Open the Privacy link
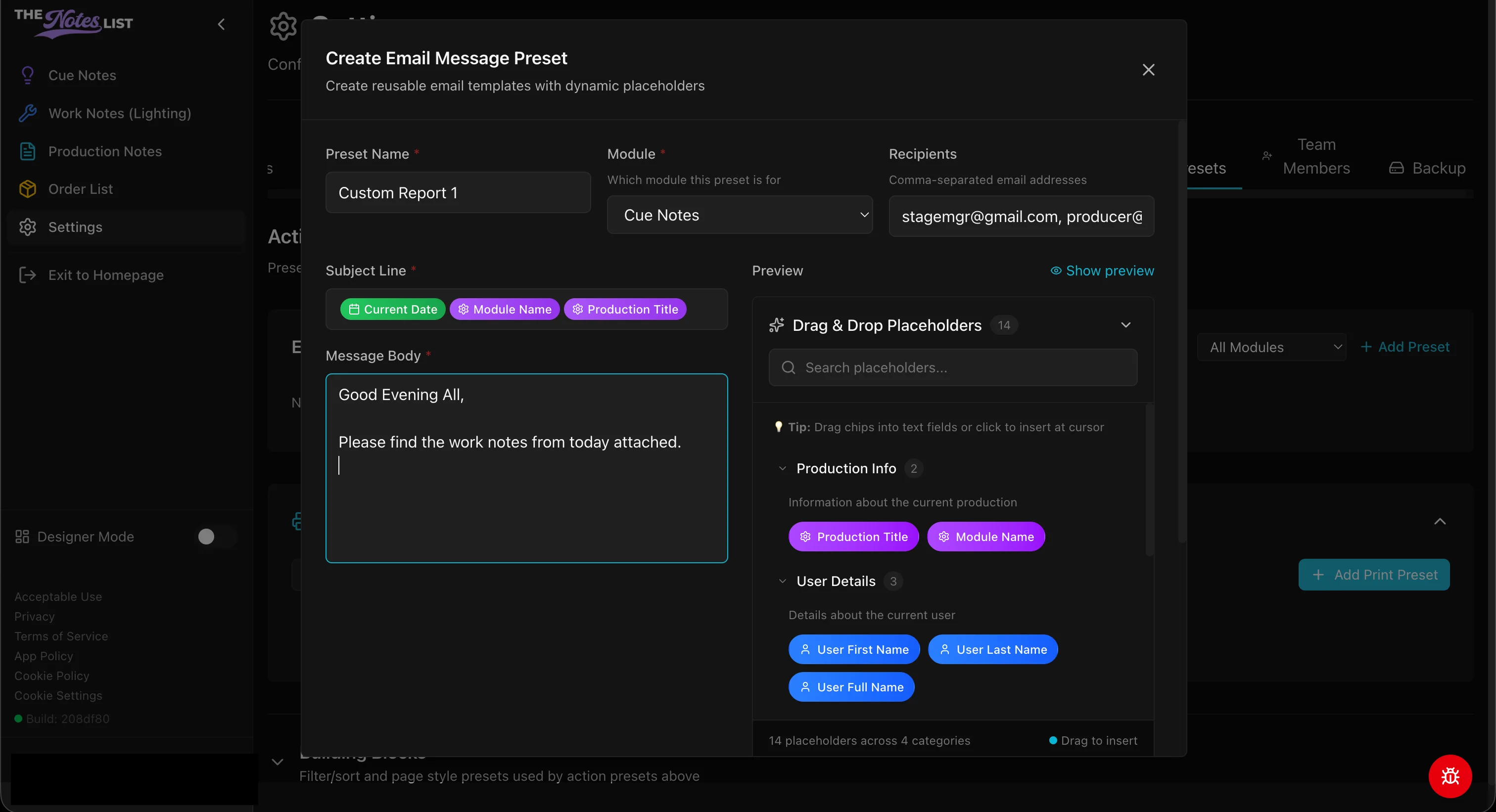1496x812 pixels. tap(34, 616)
